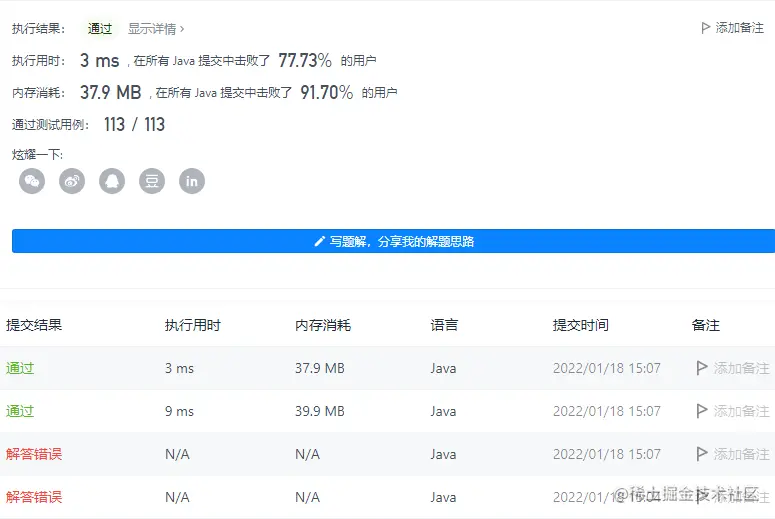Click the 内存消耗 column header

click(x=323, y=325)
